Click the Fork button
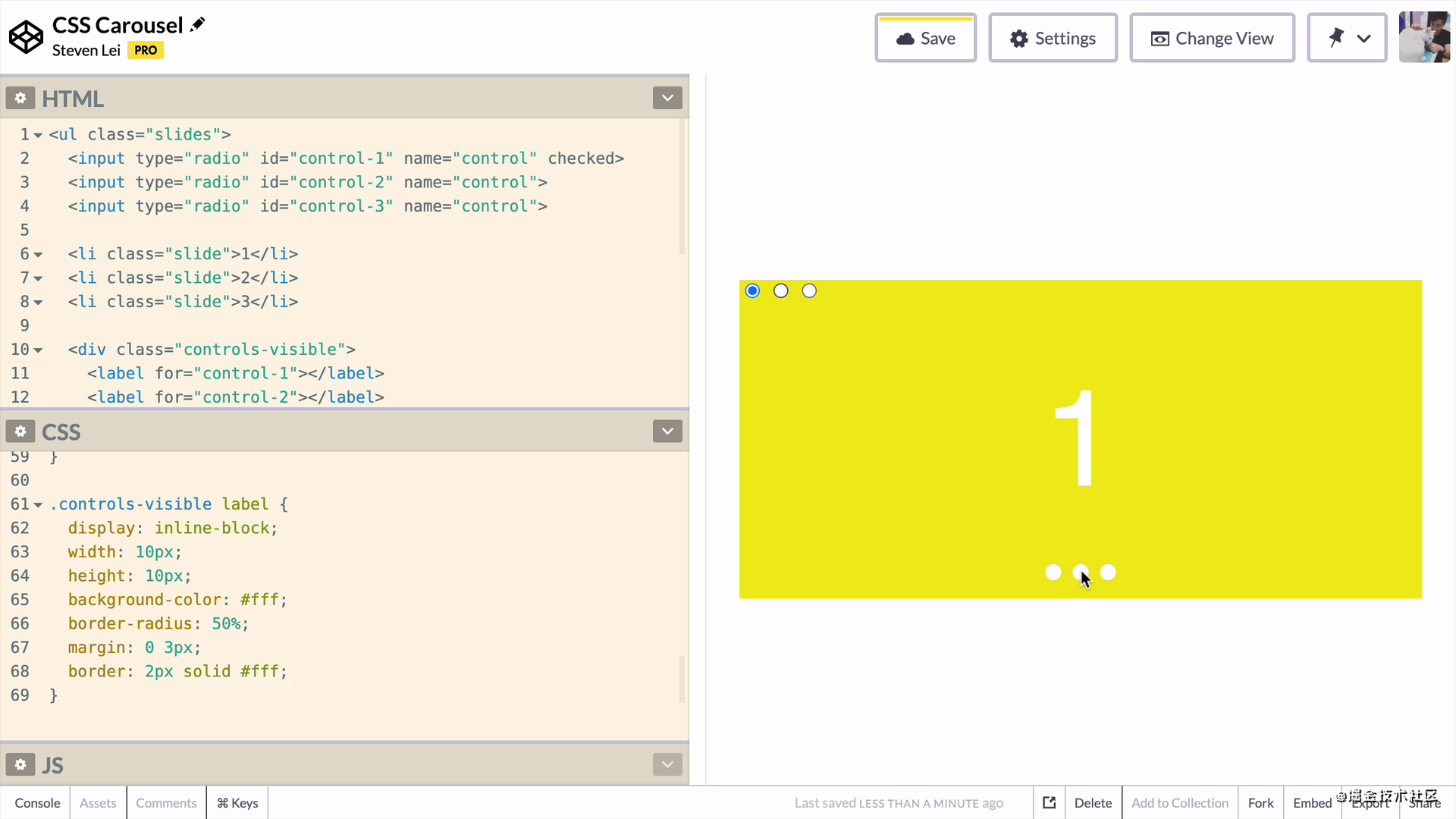The image size is (1456, 819). tap(1261, 803)
